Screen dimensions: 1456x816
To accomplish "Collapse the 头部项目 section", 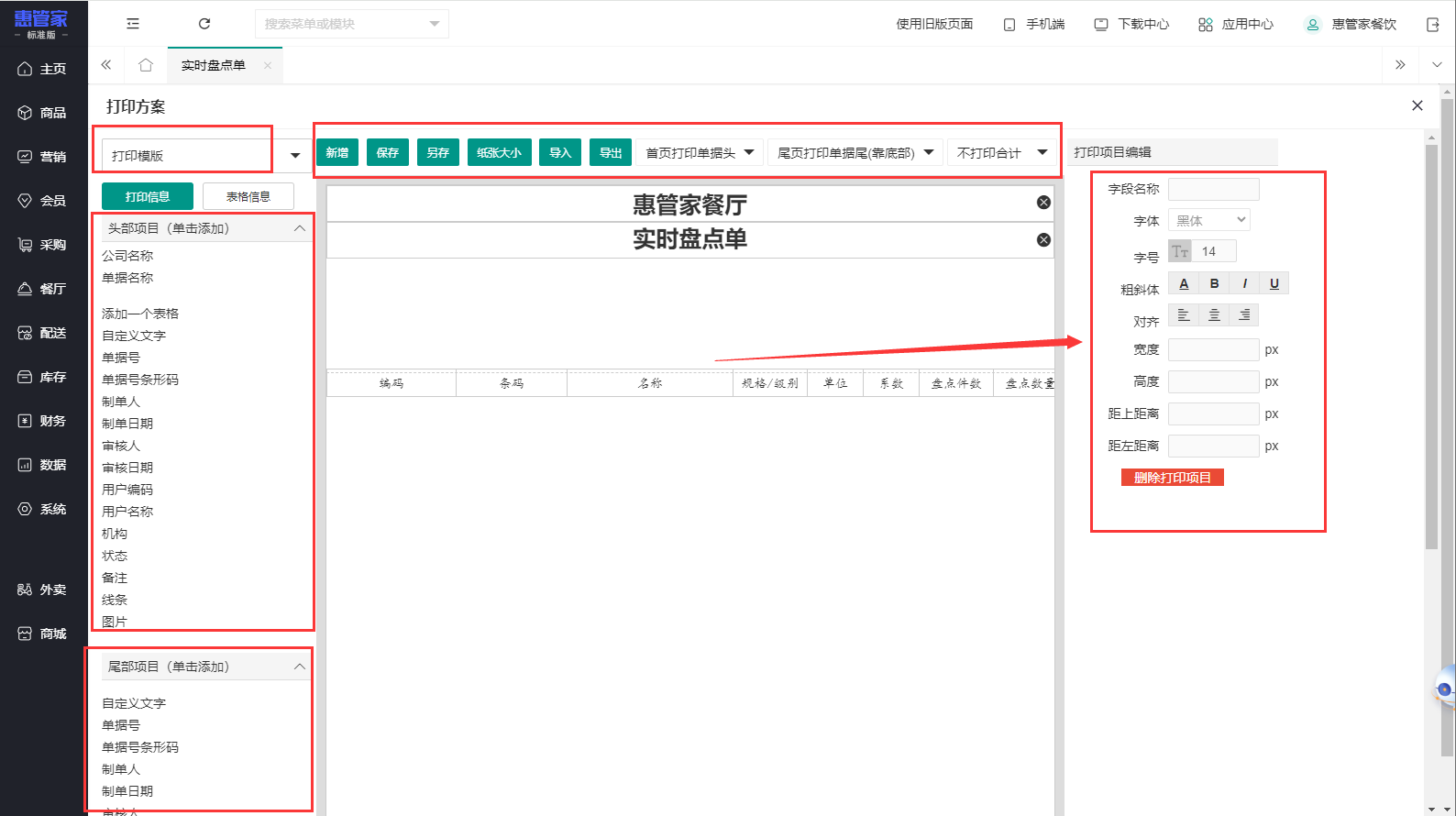I will (x=300, y=228).
